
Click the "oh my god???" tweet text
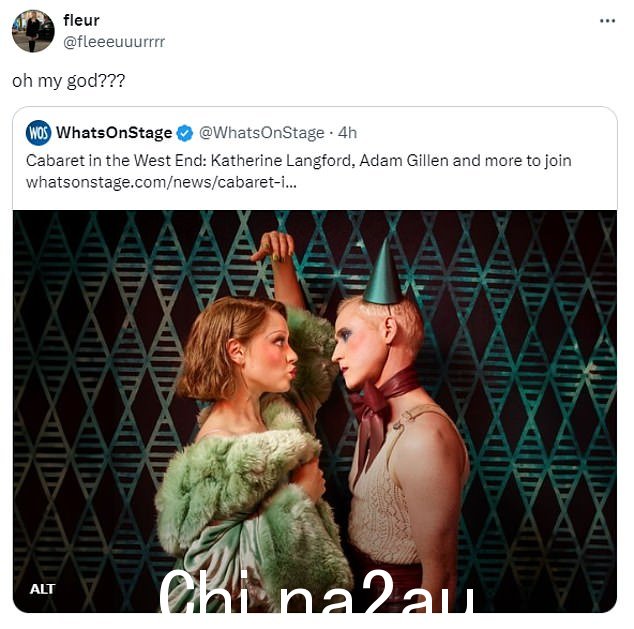(x=69, y=80)
